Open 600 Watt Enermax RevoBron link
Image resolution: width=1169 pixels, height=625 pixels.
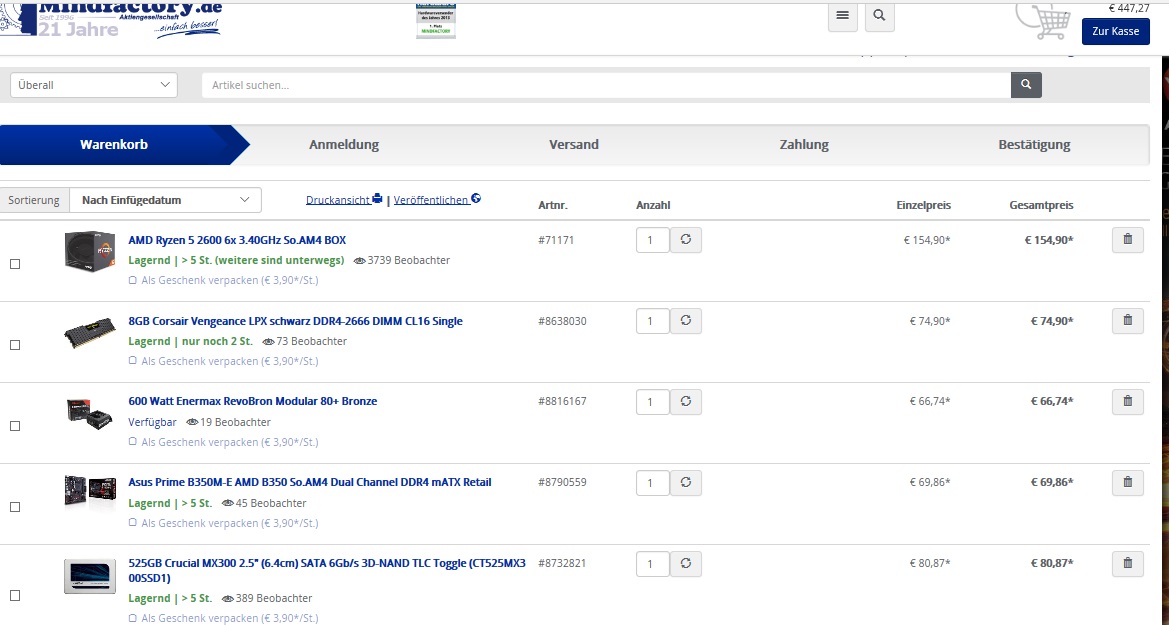253,401
